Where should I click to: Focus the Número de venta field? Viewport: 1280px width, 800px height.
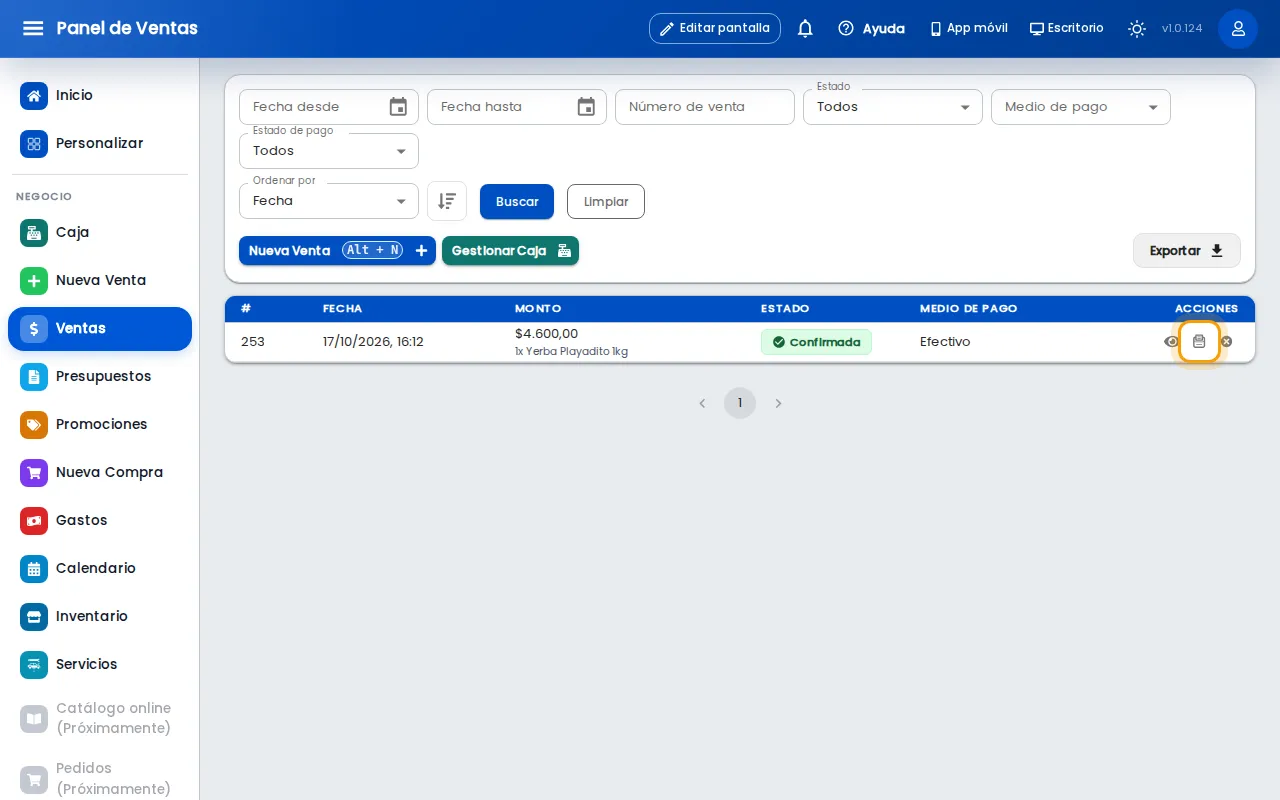tap(705, 107)
